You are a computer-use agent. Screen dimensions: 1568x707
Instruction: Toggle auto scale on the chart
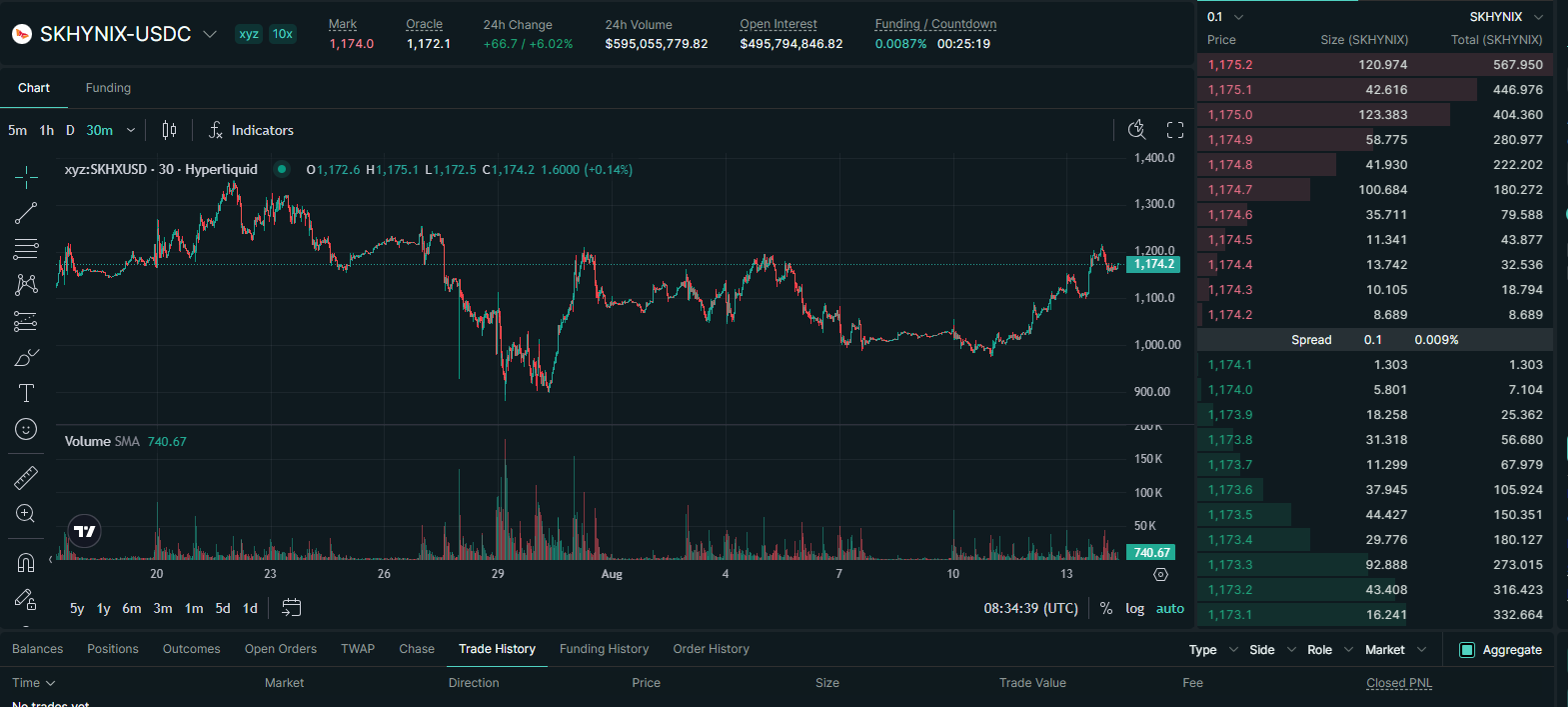pyautogui.click(x=1170, y=608)
